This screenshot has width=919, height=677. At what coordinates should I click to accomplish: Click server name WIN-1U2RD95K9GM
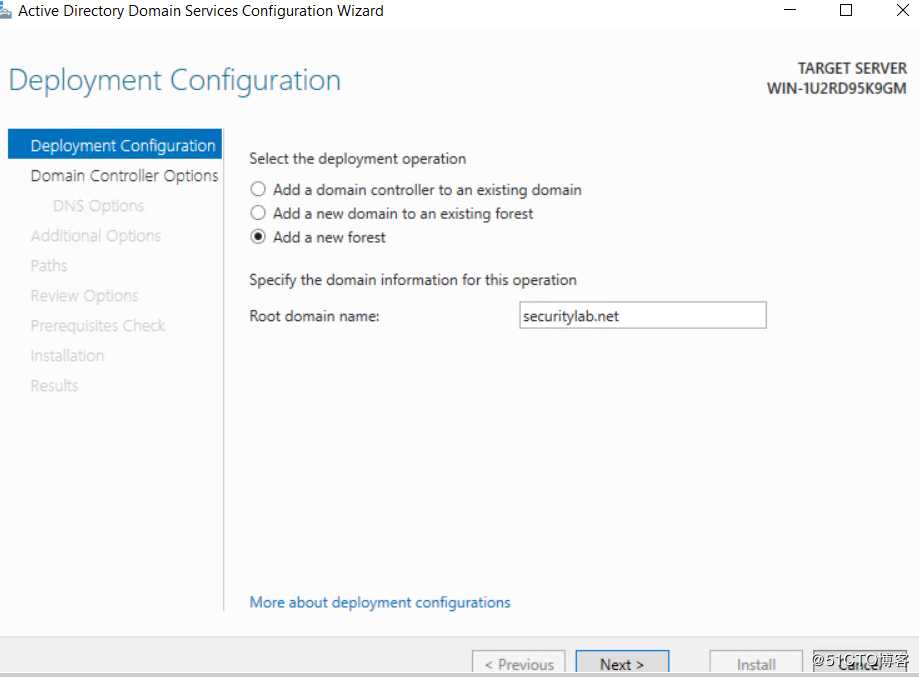pos(836,89)
